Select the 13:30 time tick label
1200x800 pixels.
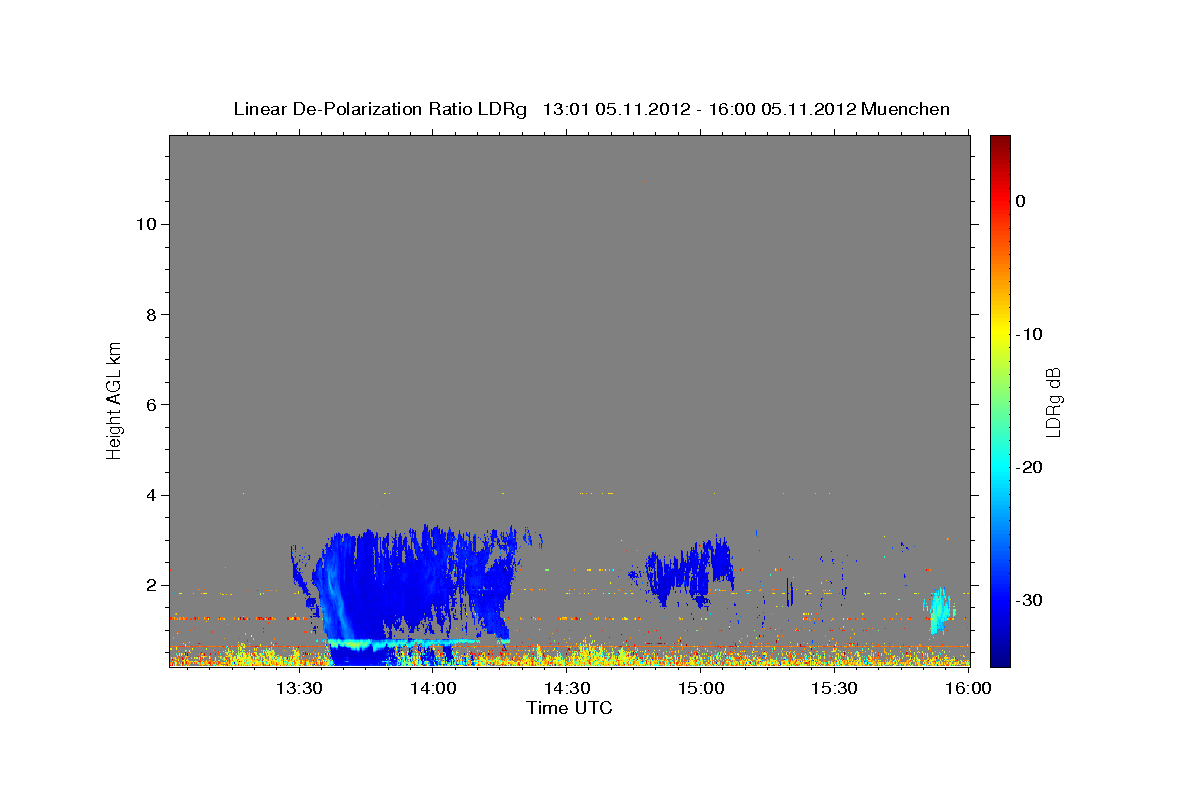coord(299,689)
